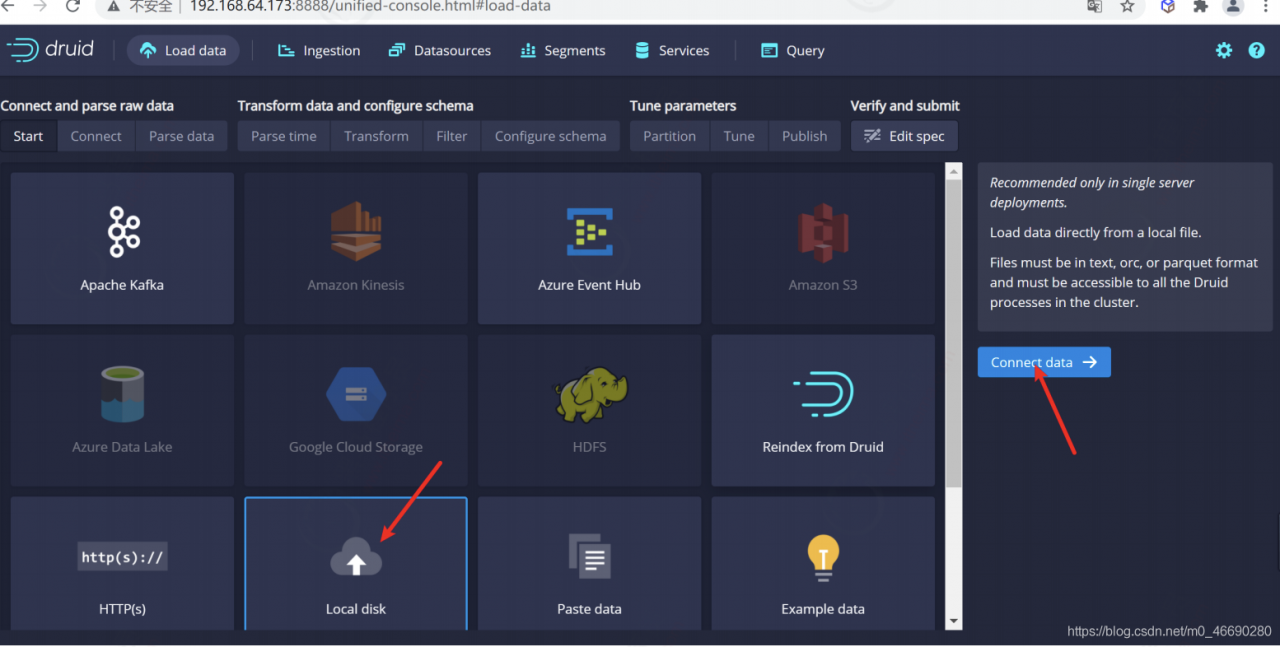This screenshot has width=1280, height=647.
Task: Click the Connect data button
Action: click(x=1044, y=362)
